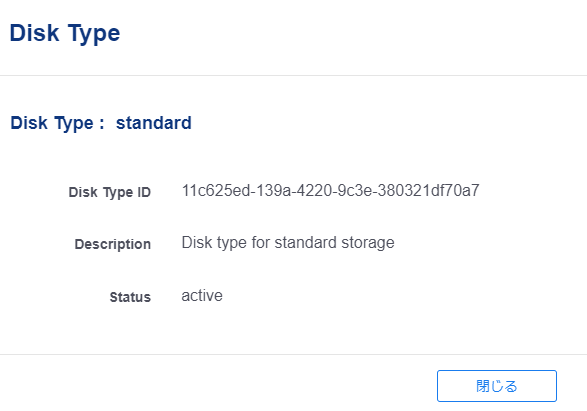Image resolution: width=587 pixels, height=411 pixels.
Task: Click the '11c625ed' segment of the ID
Action: 216,191
